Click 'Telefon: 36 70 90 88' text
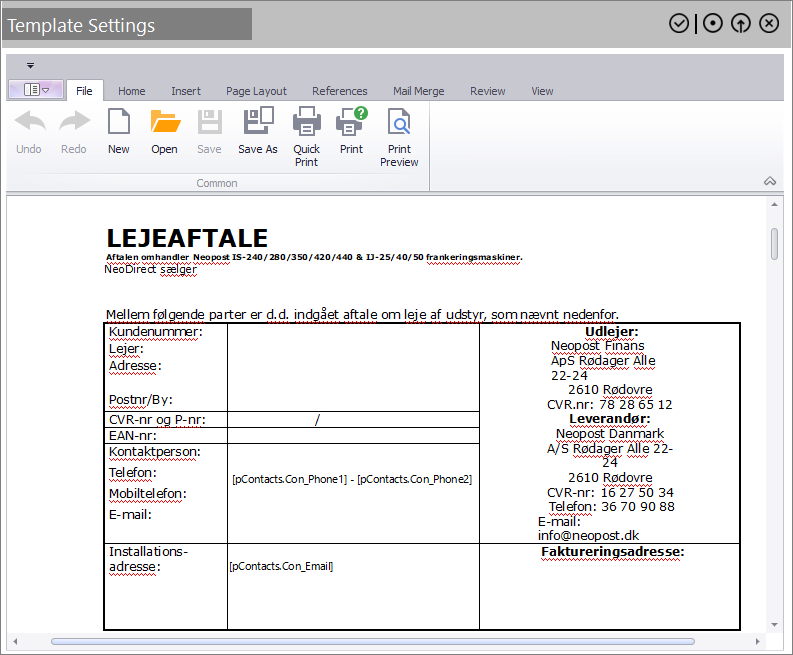This screenshot has width=793, height=655. (x=611, y=506)
